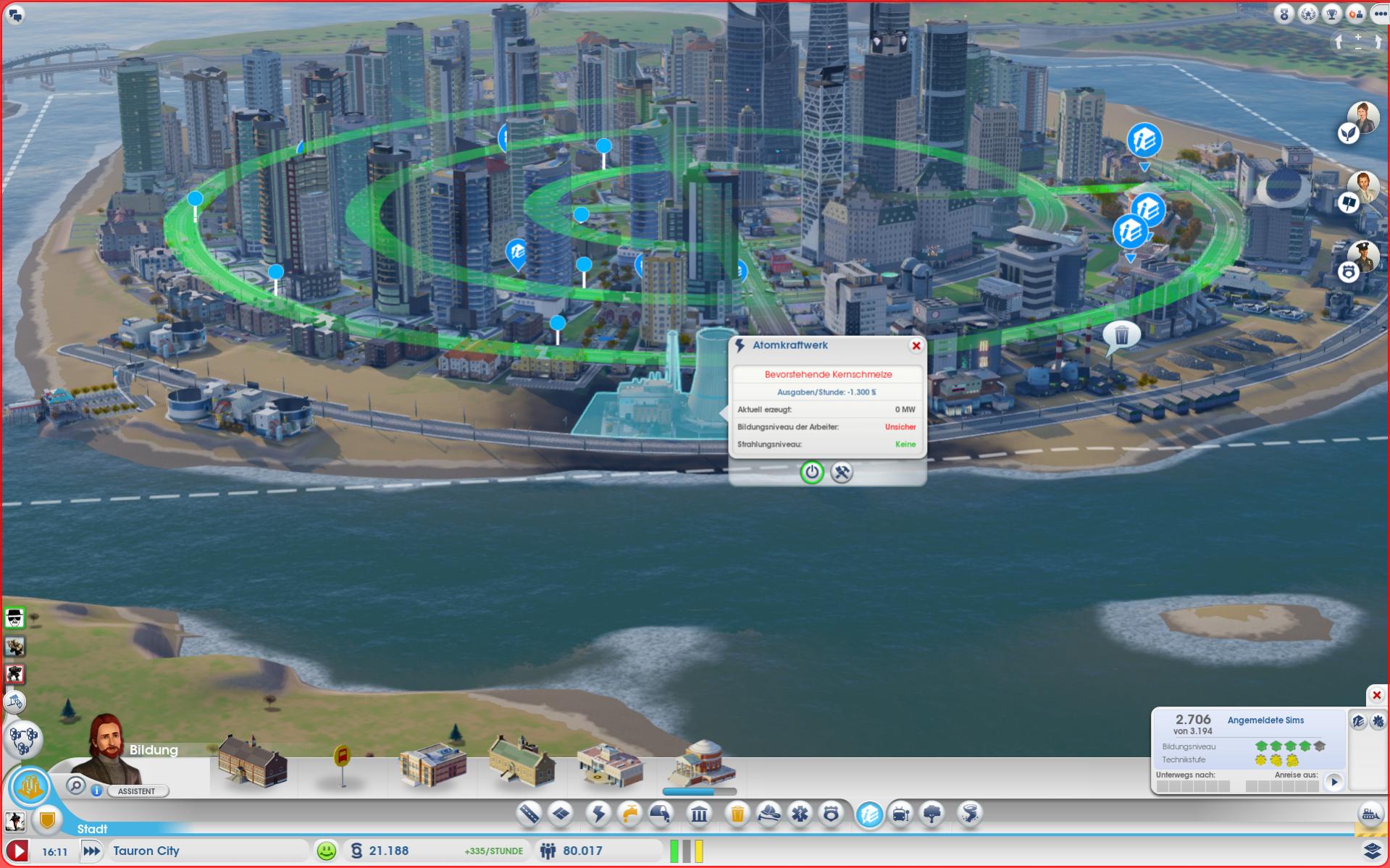This screenshot has width=1390, height=868.
Task: Open the chat bubbles icon top-left
Action: point(15,14)
